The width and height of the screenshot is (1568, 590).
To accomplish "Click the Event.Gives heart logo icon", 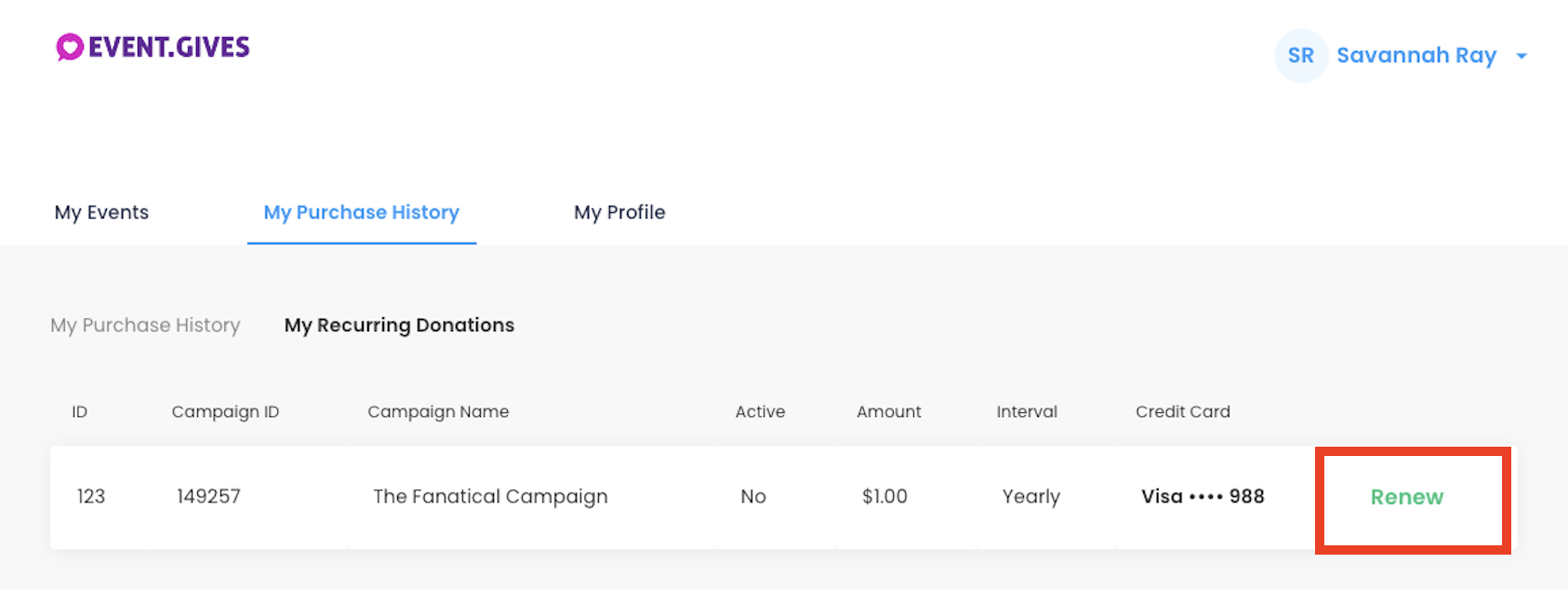I will click(70, 47).
